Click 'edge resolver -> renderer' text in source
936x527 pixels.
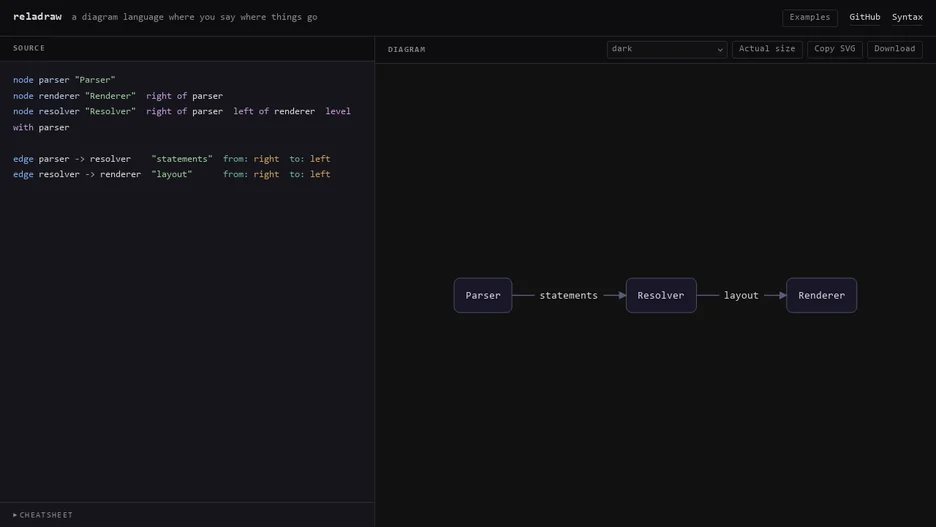[x=77, y=174]
